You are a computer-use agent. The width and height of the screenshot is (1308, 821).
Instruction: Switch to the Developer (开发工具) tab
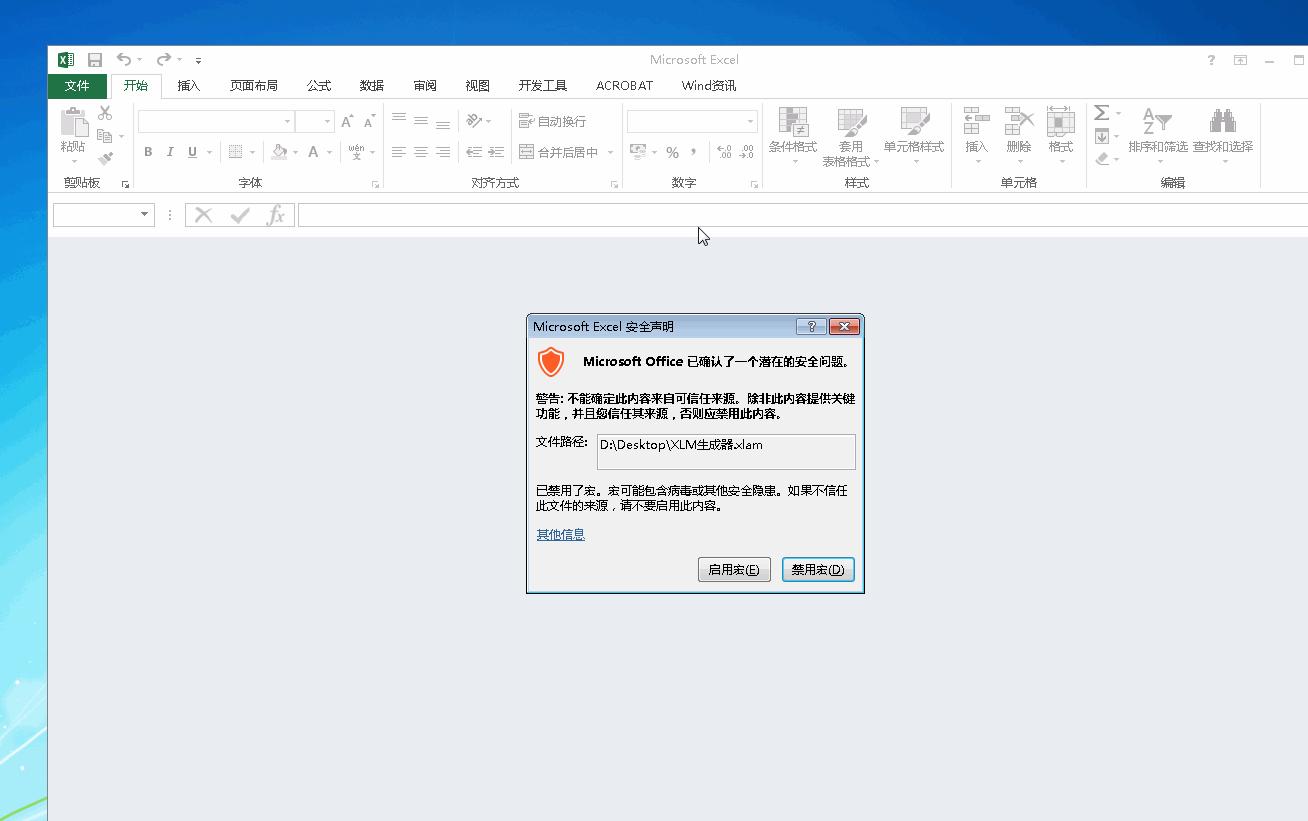543,86
